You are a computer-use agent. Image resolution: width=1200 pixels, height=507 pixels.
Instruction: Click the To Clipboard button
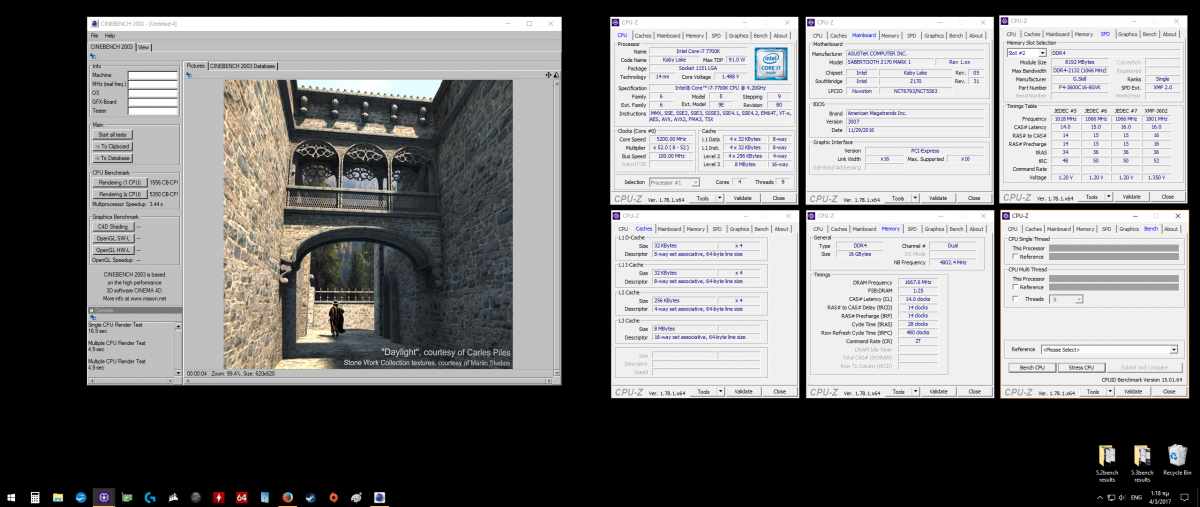(x=112, y=146)
